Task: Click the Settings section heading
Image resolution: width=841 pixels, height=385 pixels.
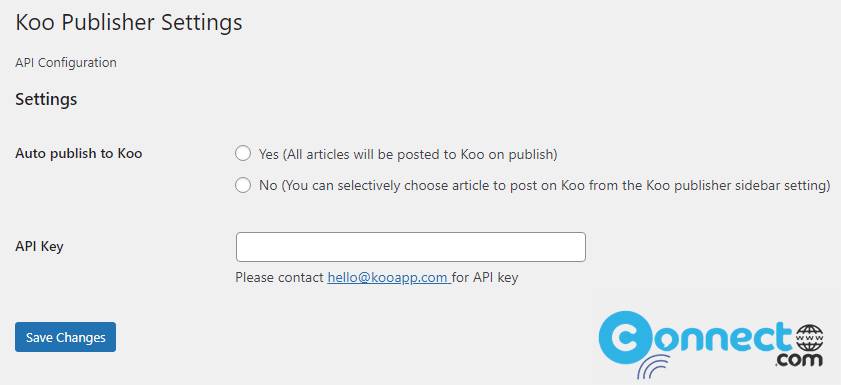Action: click(46, 99)
